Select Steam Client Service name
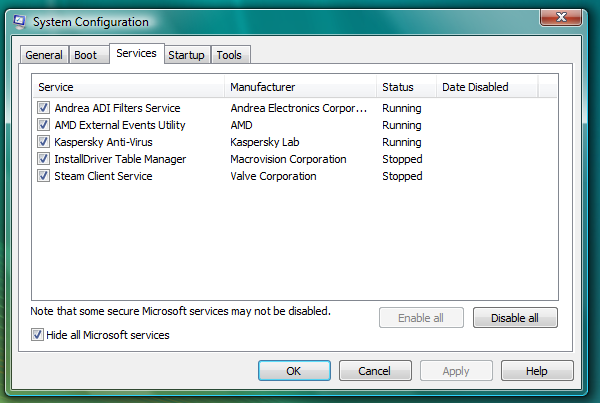 [103, 176]
